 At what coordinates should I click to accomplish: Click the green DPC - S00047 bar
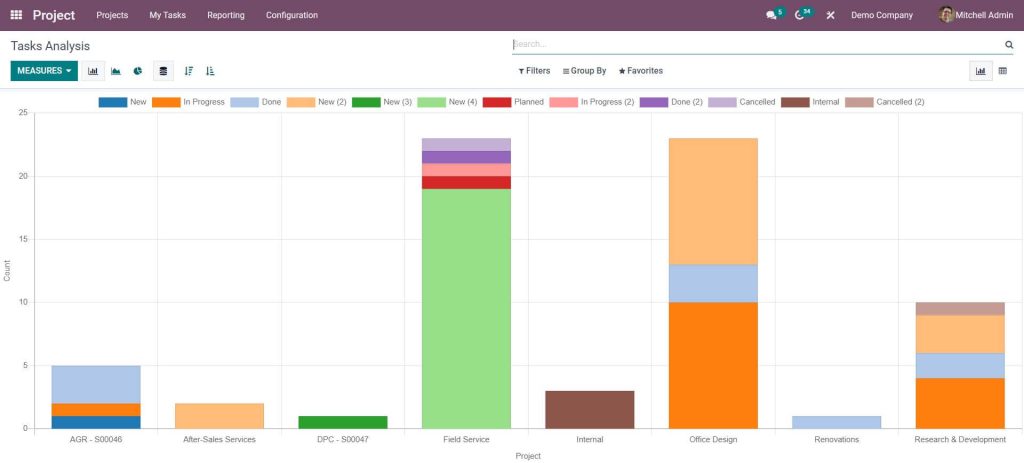pyautogui.click(x=343, y=422)
